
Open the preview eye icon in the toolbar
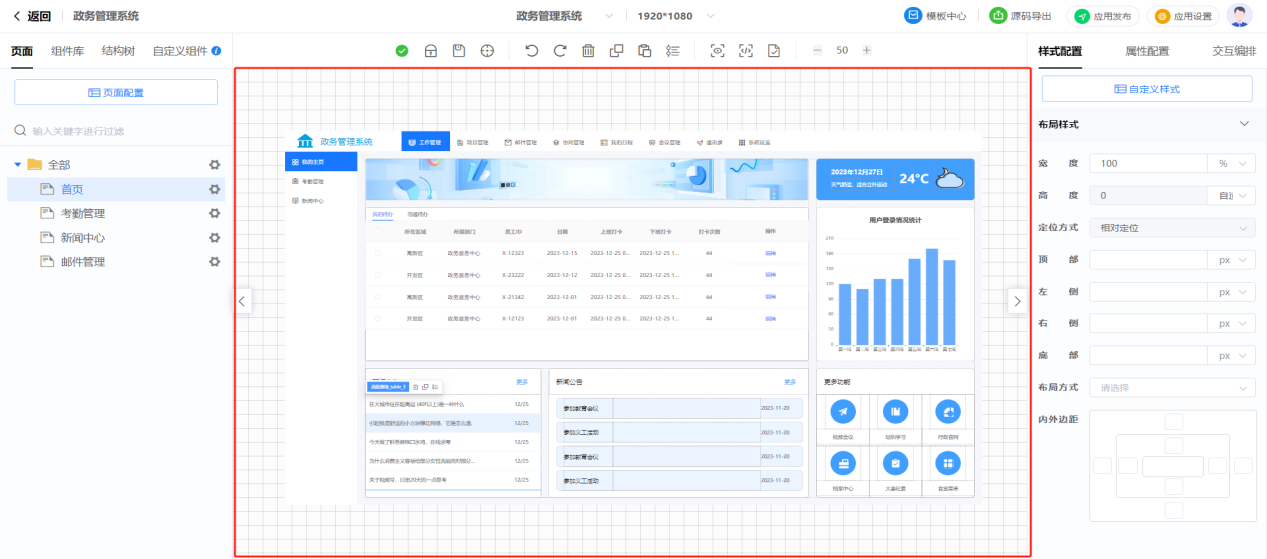pos(717,50)
